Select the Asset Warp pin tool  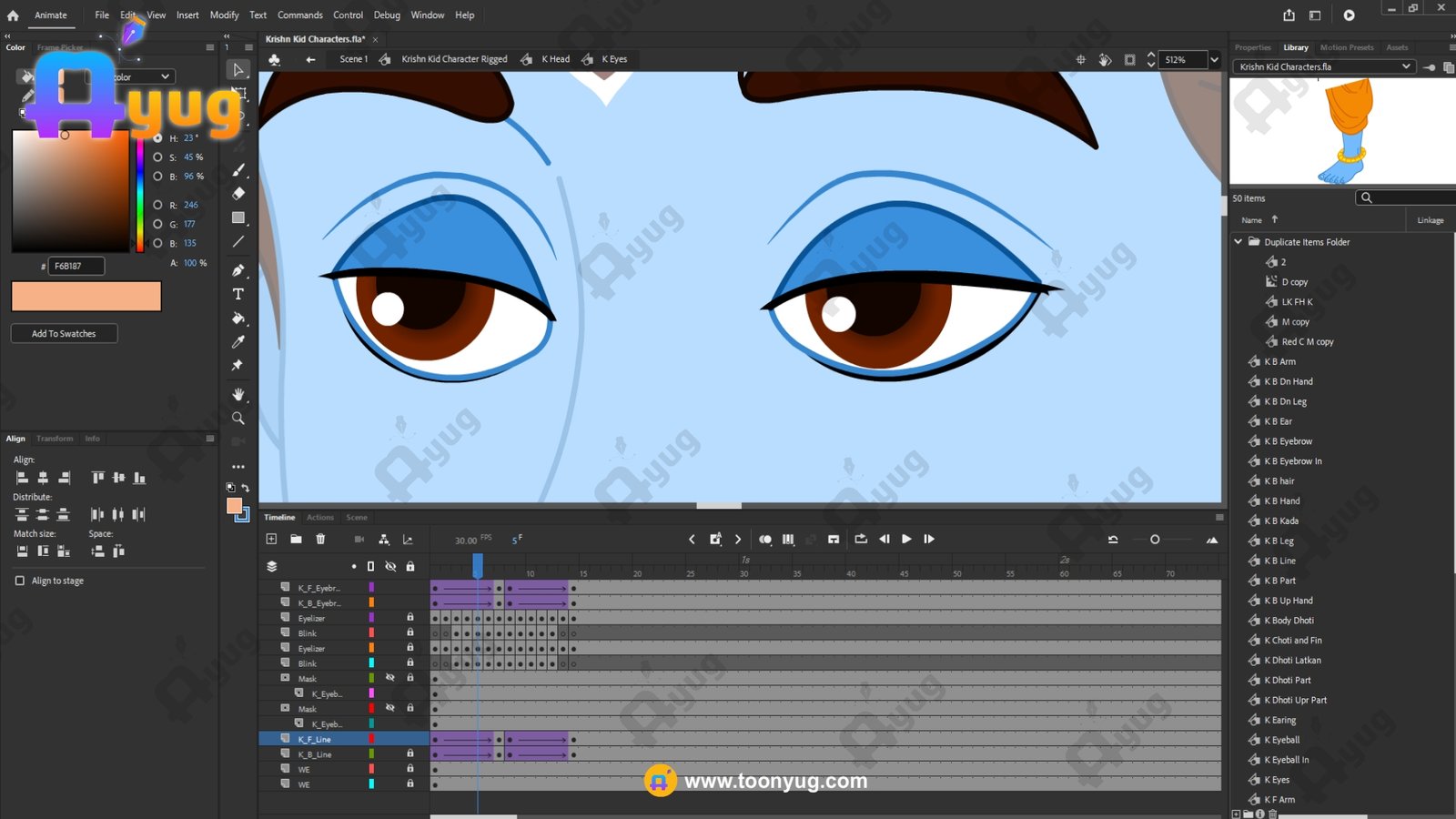[x=238, y=365]
